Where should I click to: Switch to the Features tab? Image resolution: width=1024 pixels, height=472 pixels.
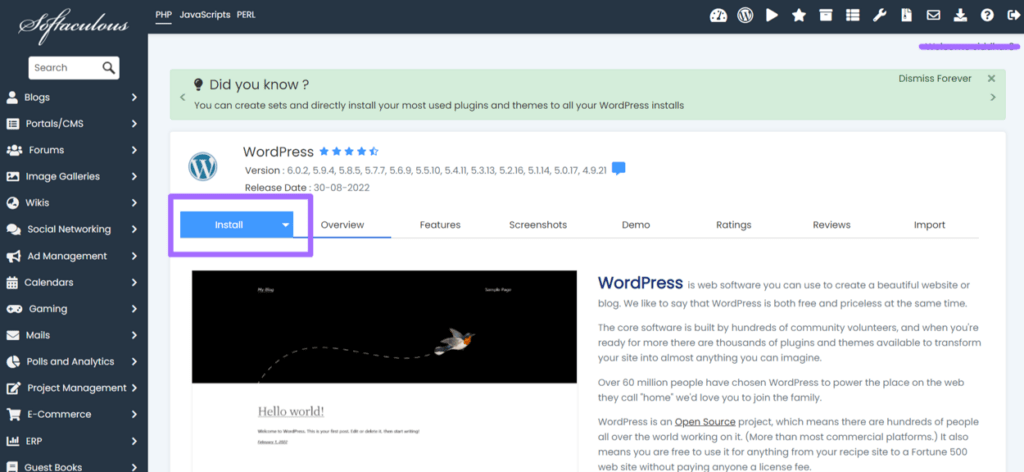tap(440, 225)
